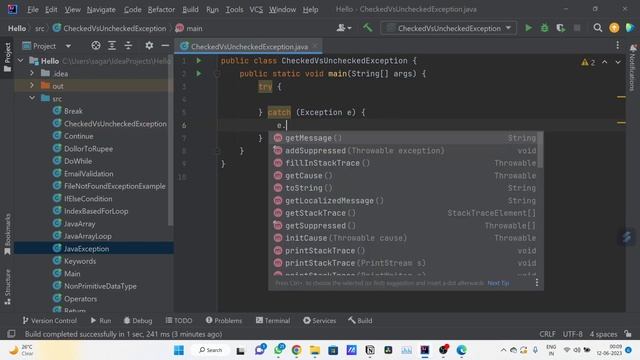Collapse the src folder
Screen dimensions: 640x360
click(x=32, y=98)
